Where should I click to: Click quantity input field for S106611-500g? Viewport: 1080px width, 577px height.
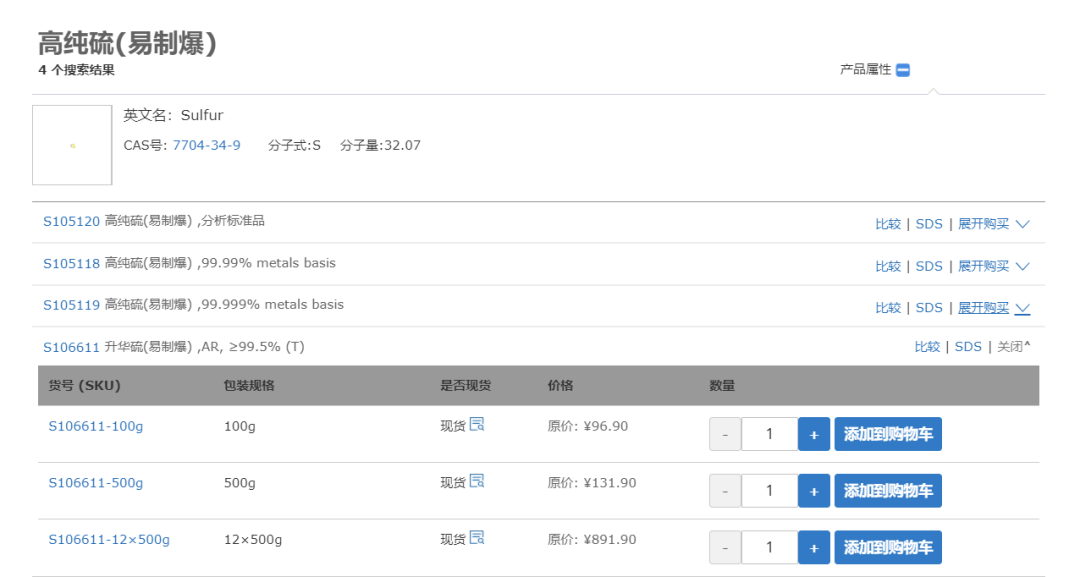pos(769,491)
